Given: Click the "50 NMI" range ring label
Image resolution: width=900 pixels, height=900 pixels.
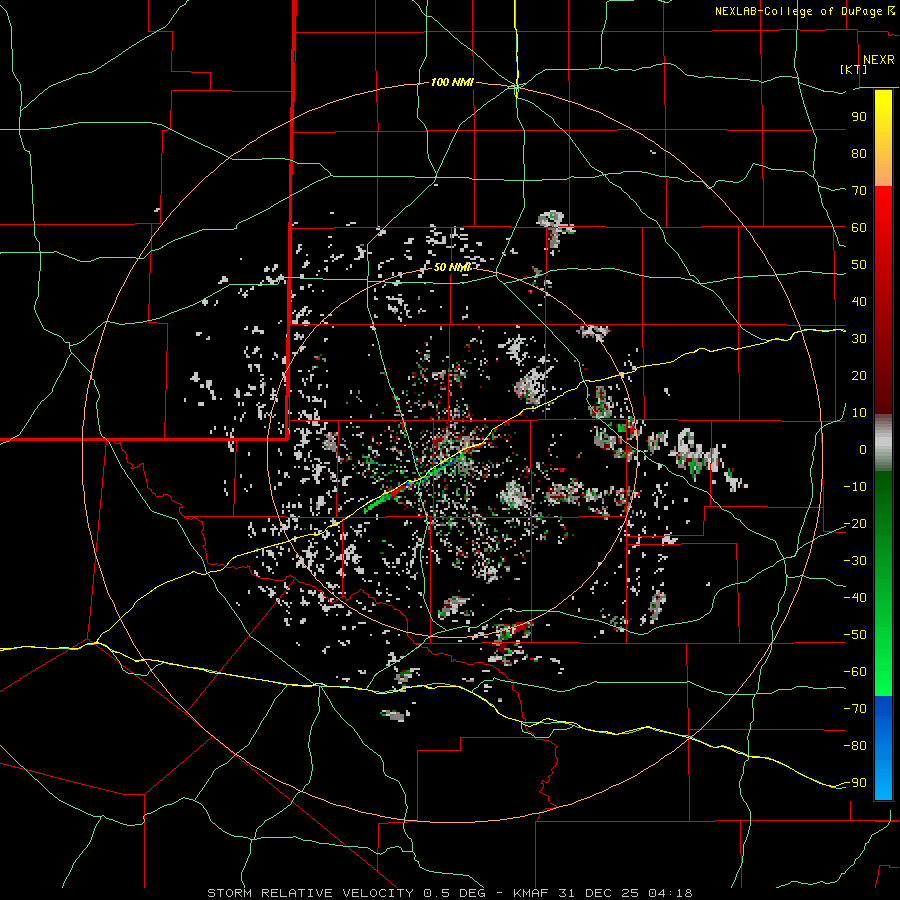Looking at the screenshot, I should pyautogui.click(x=452, y=267).
